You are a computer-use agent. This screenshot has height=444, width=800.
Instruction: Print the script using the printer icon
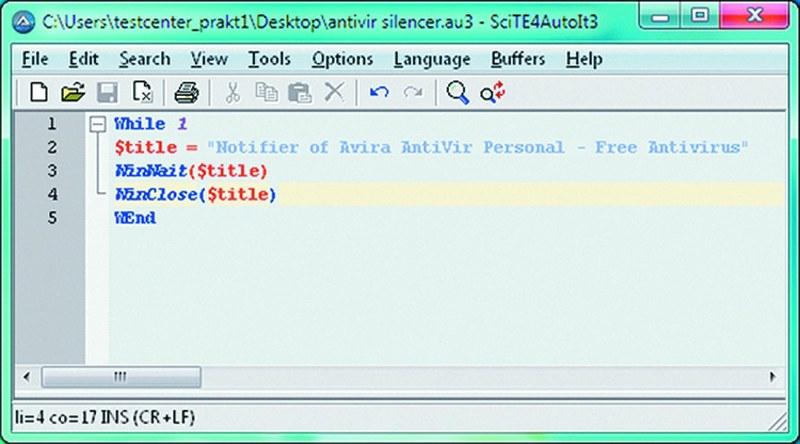pos(187,93)
